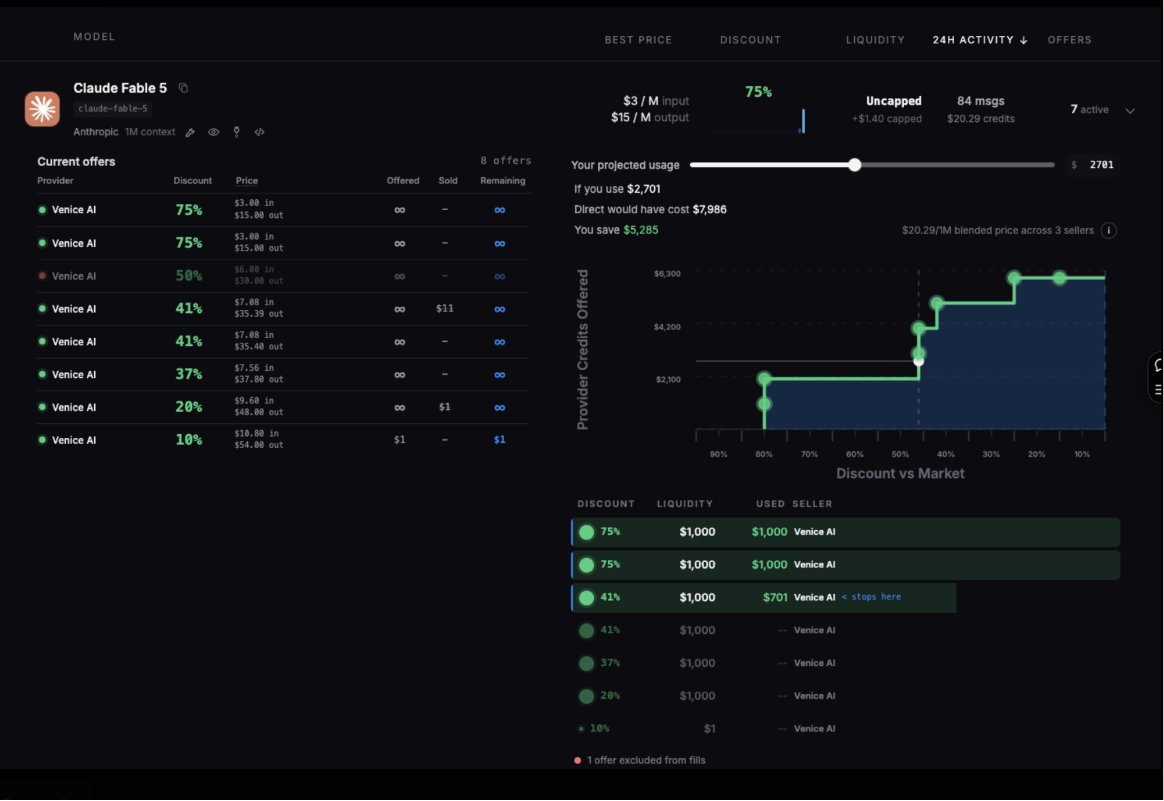Click the small dot on 10% fill row

point(581,729)
